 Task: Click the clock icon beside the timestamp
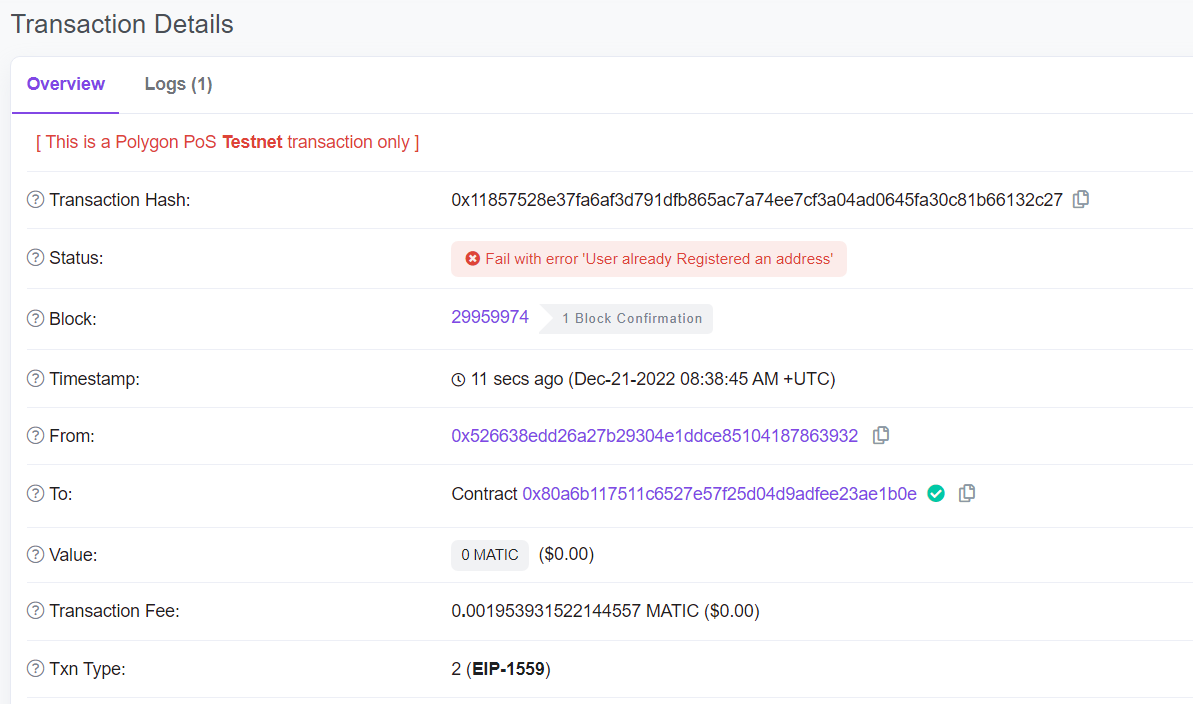[457, 378]
